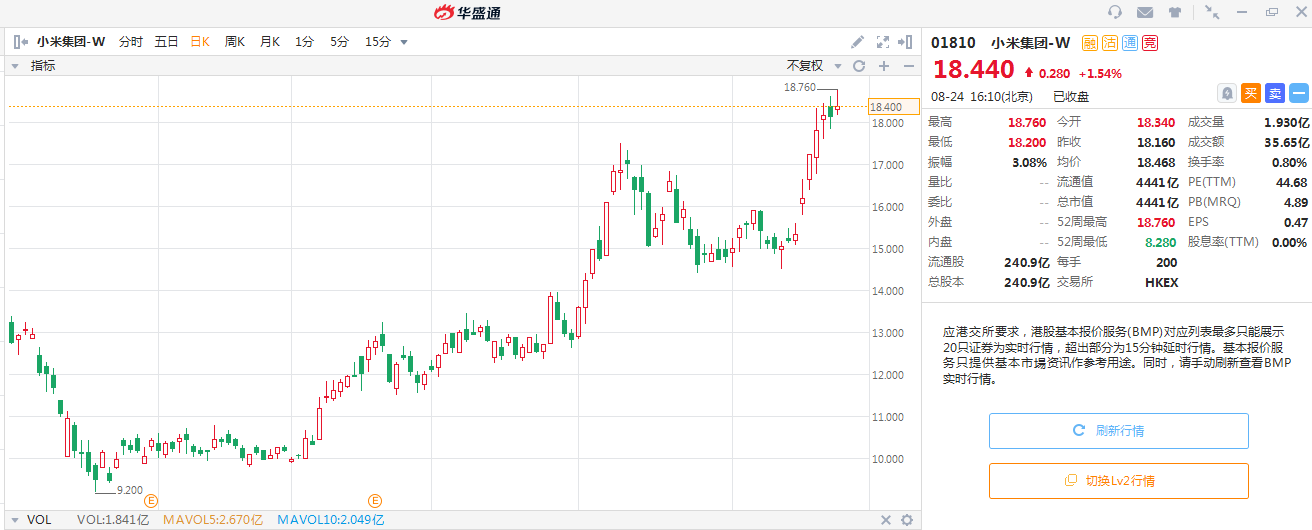Screen dimensions: 1312x530
Task: Select the 日K daily candlestick tab
Action: click(200, 42)
